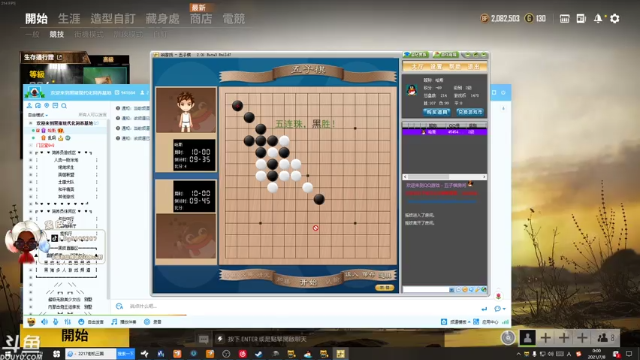Open the 造型自訂 tab
Screen dimensions: 640x360
113,19
